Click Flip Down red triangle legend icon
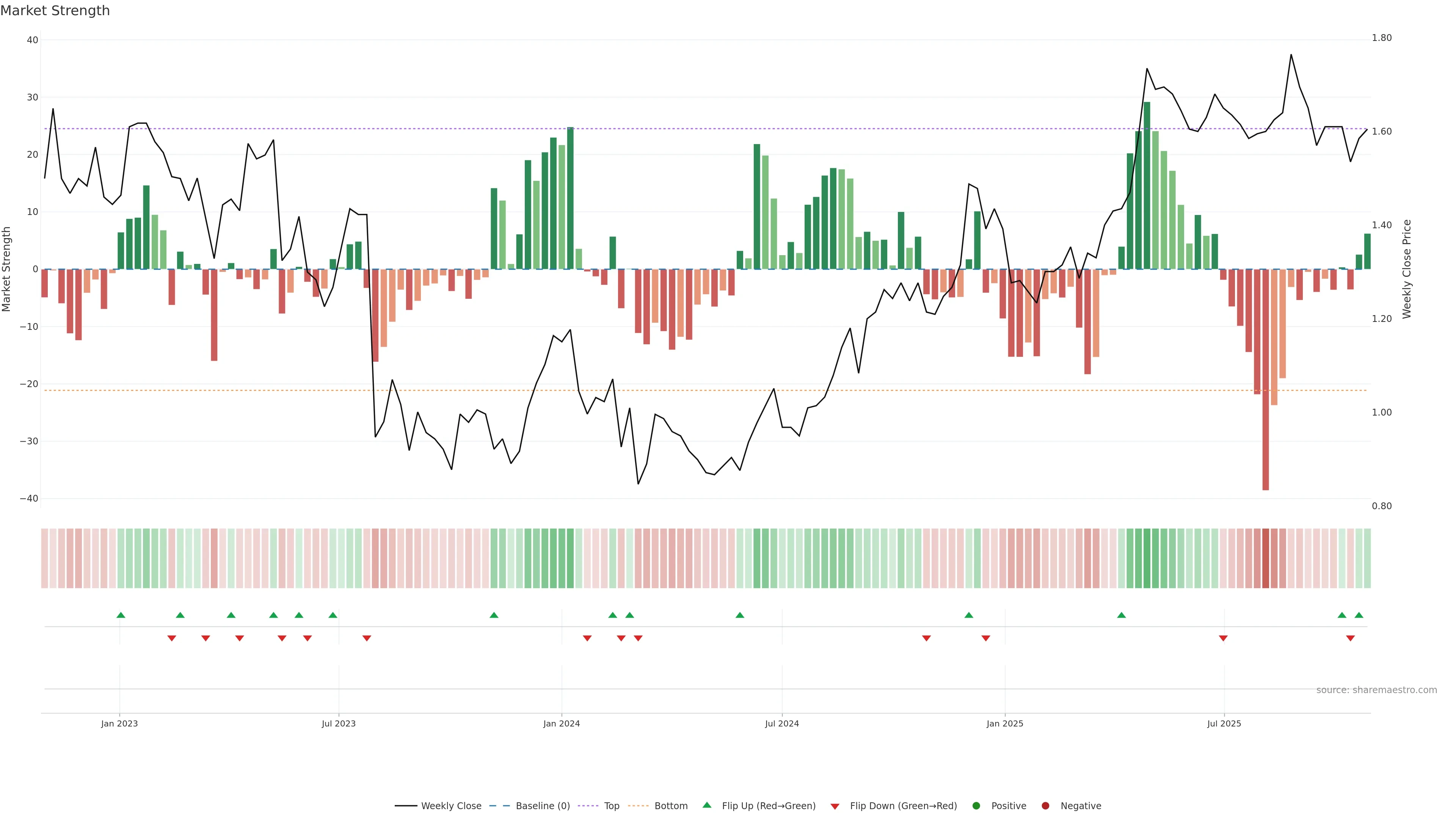This screenshot has height=819, width=1456. [x=835, y=806]
